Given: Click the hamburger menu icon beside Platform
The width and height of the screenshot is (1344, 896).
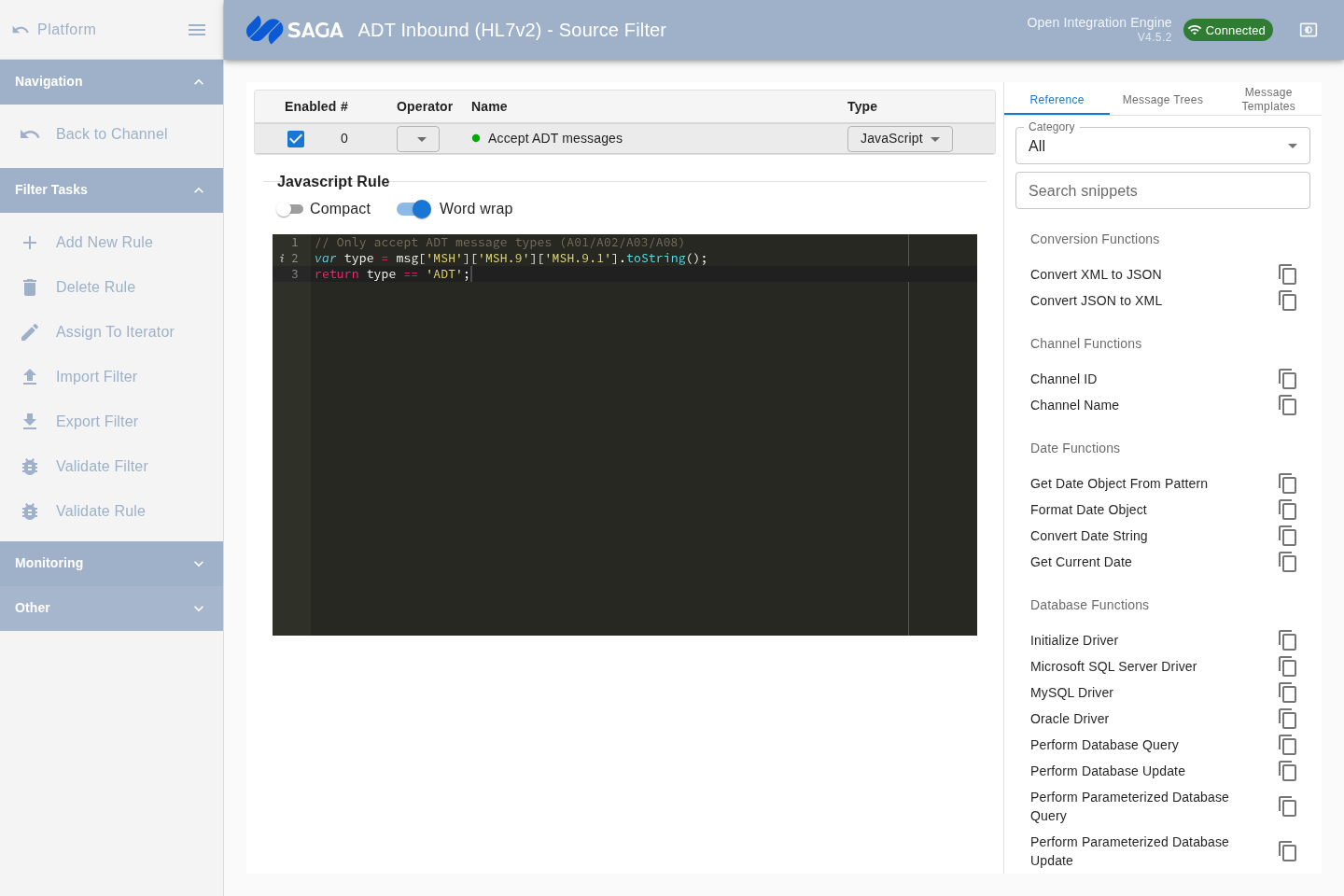Looking at the screenshot, I should click(x=197, y=30).
